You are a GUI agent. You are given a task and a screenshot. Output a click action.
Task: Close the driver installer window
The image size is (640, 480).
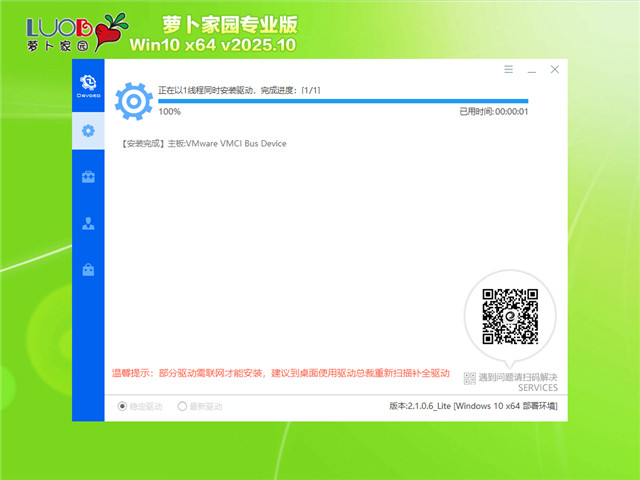coord(555,70)
